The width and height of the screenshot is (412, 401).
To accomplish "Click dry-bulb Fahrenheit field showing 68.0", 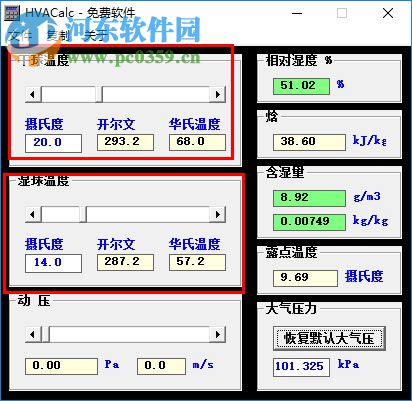I will pos(197,142).
